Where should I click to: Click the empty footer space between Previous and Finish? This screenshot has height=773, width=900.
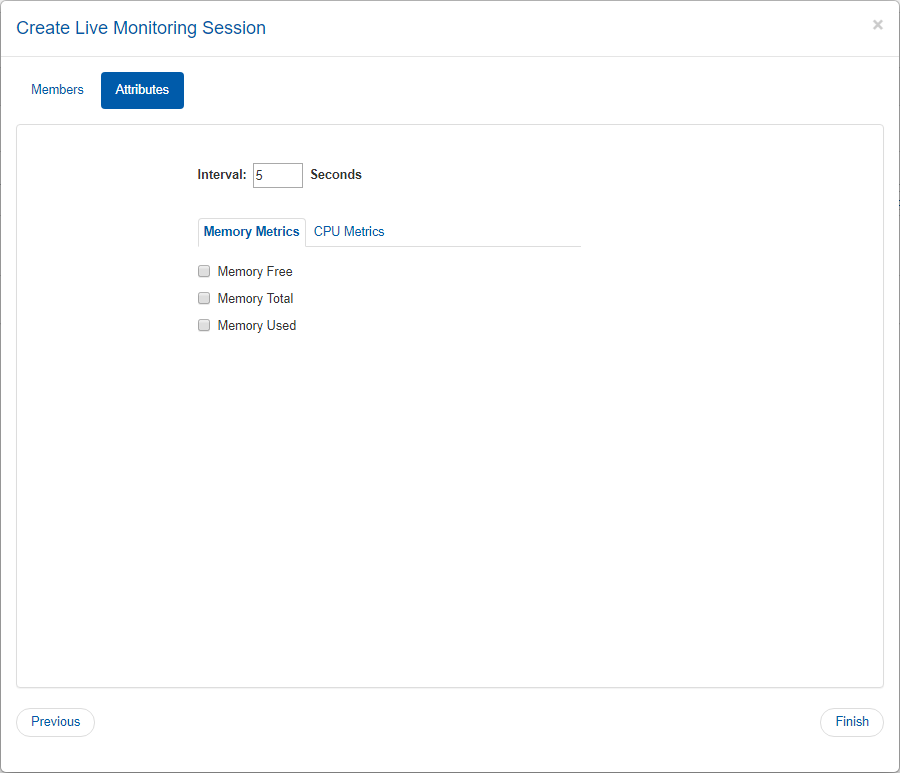(x=450, y=722)
